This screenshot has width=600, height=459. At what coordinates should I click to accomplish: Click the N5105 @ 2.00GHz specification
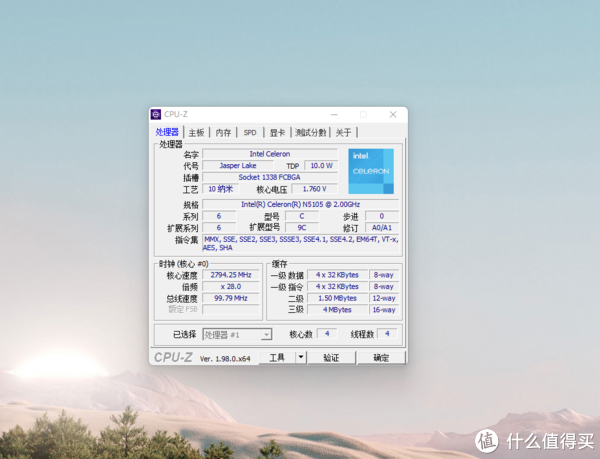pyautogui.click(x=300, y=204)
